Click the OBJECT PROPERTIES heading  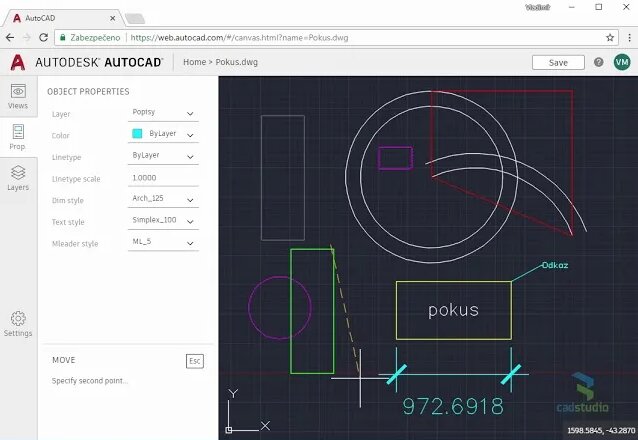(88, 92)
